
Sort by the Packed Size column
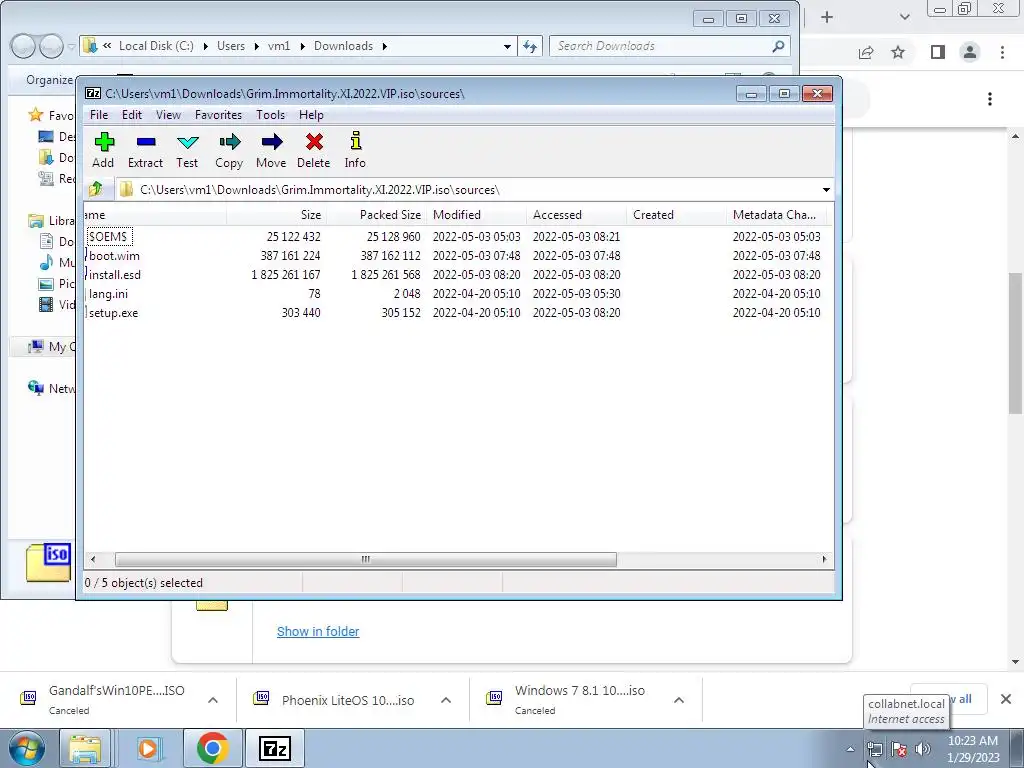(376, 215)
